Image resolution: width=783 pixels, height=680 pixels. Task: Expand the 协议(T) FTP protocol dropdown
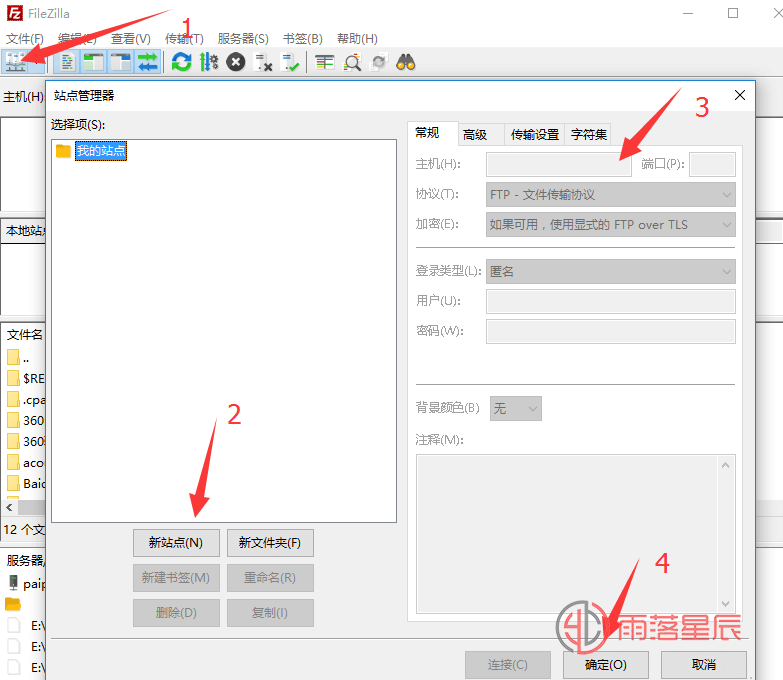(x=610, y=194)
